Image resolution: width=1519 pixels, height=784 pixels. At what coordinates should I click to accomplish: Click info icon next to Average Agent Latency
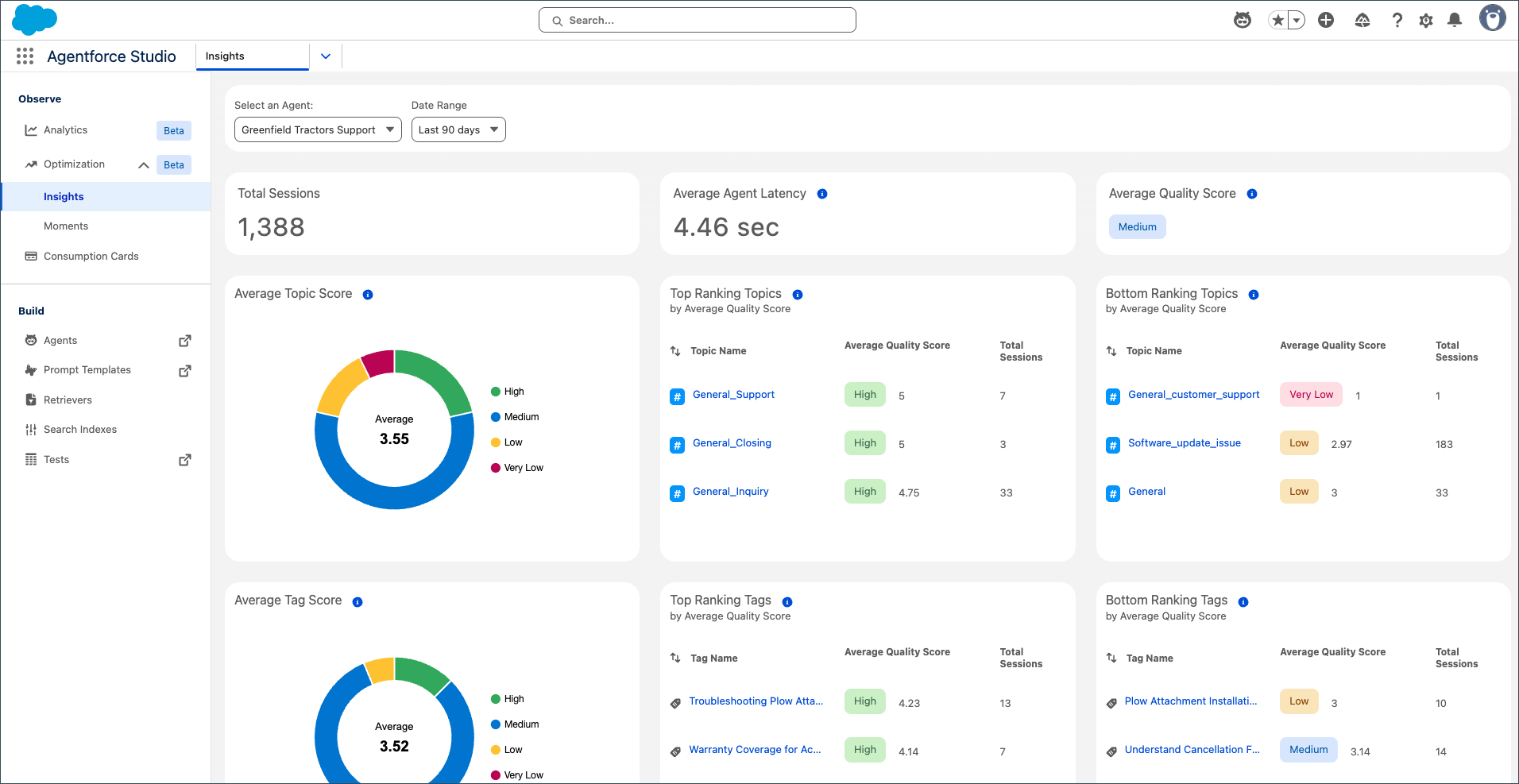tap(822, 194)
